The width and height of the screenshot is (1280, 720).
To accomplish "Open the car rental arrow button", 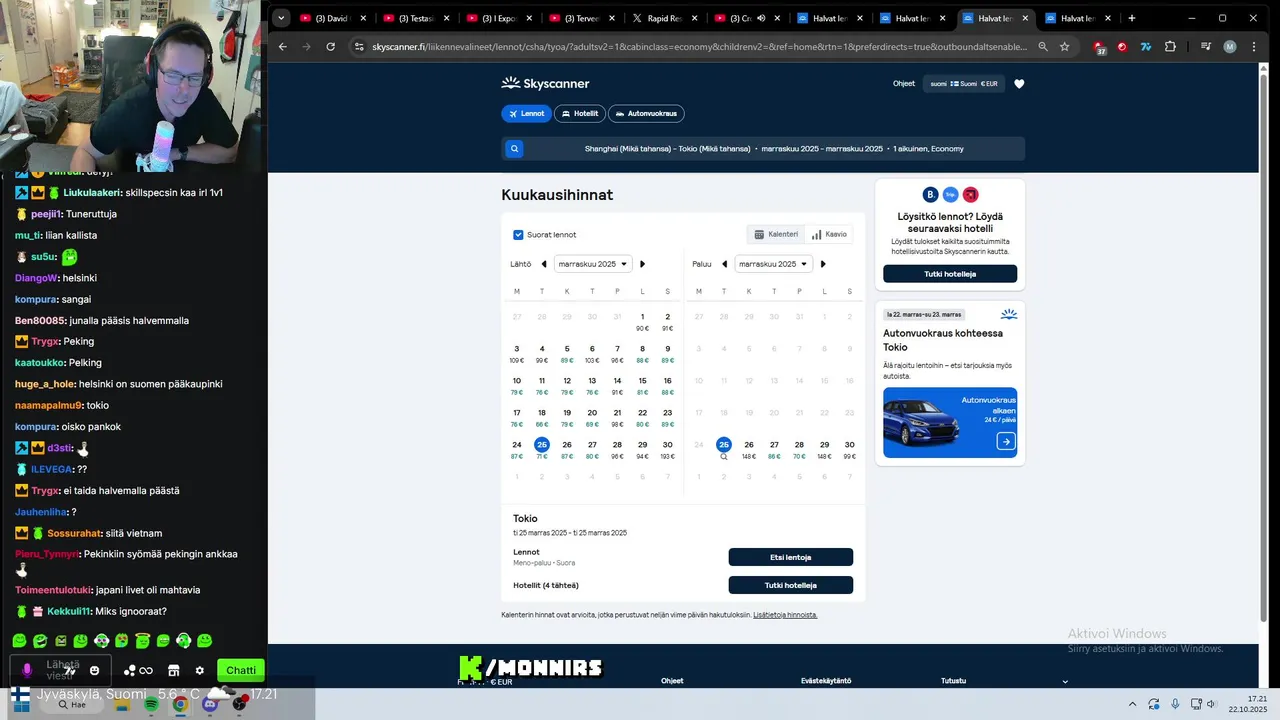I will coord(1006,441).
